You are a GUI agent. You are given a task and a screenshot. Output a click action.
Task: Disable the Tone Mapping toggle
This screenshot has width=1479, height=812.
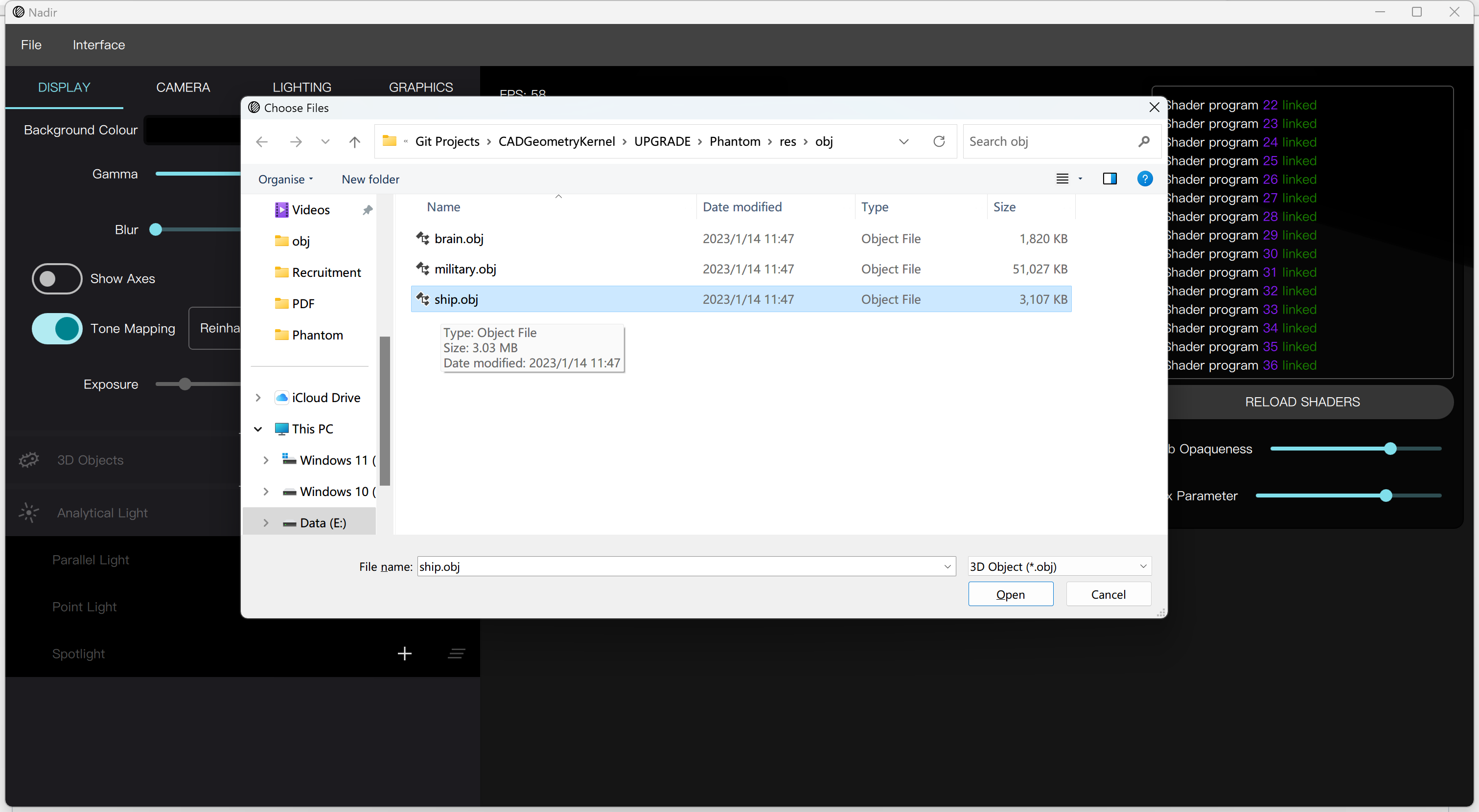coord(57,328)
